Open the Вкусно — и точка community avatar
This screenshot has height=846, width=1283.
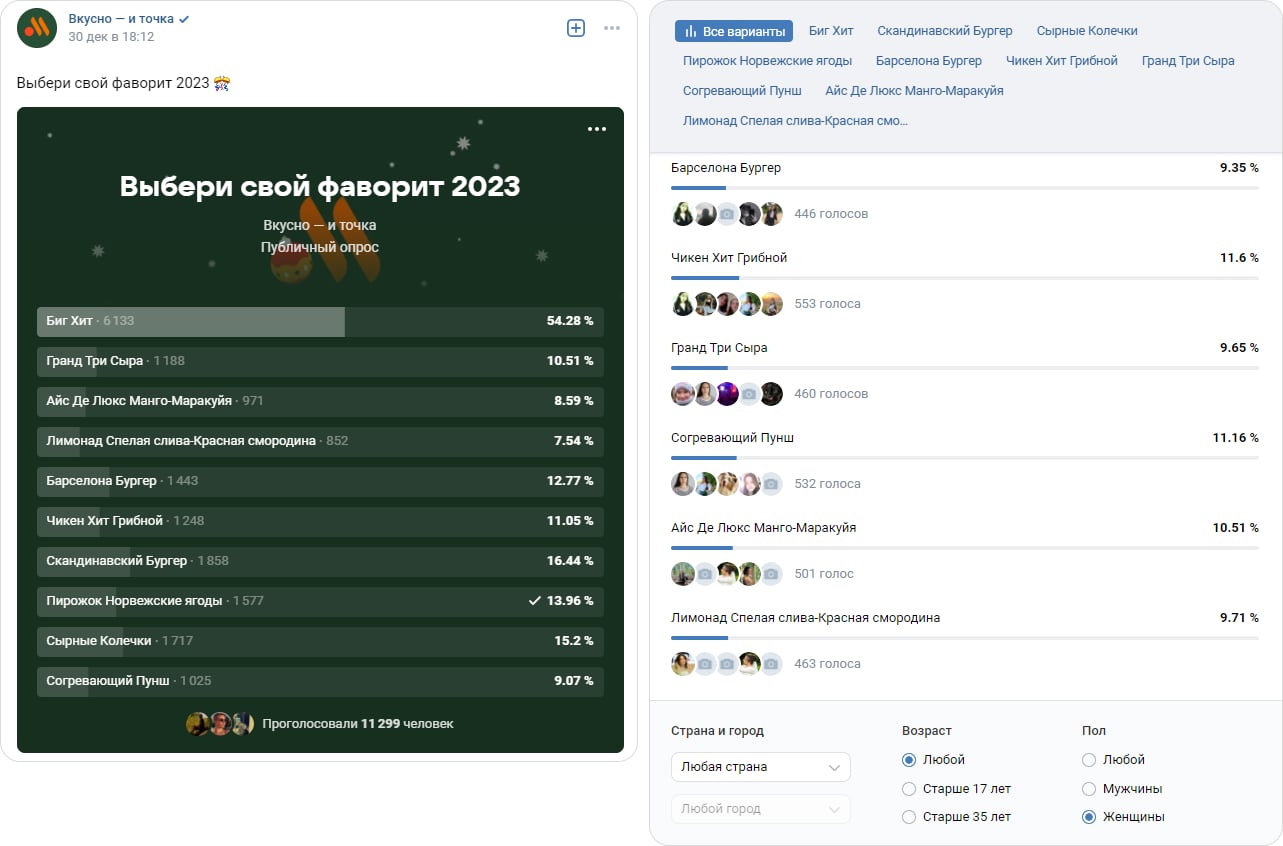tap(37, 28)
